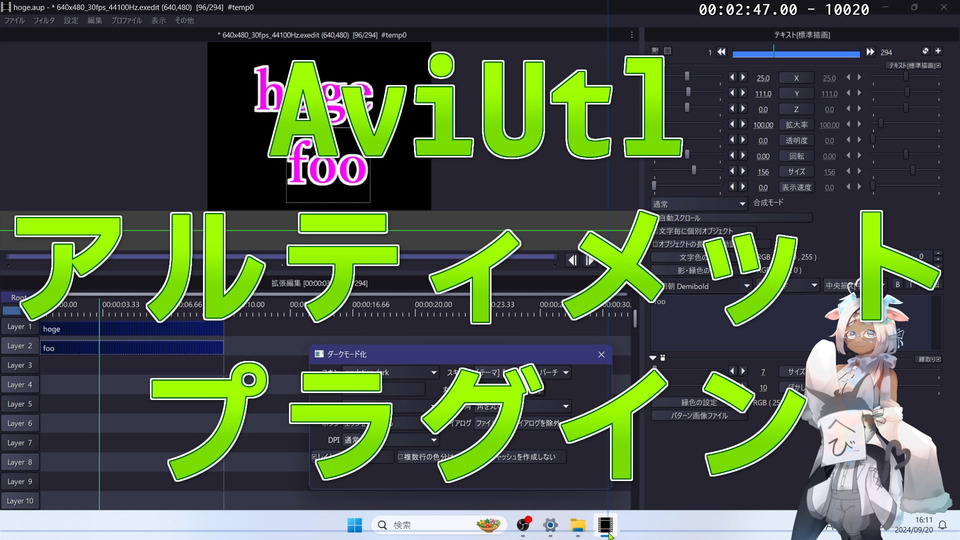Open the 合成モード dropdown showing 通常

click(x=699, y=203)
